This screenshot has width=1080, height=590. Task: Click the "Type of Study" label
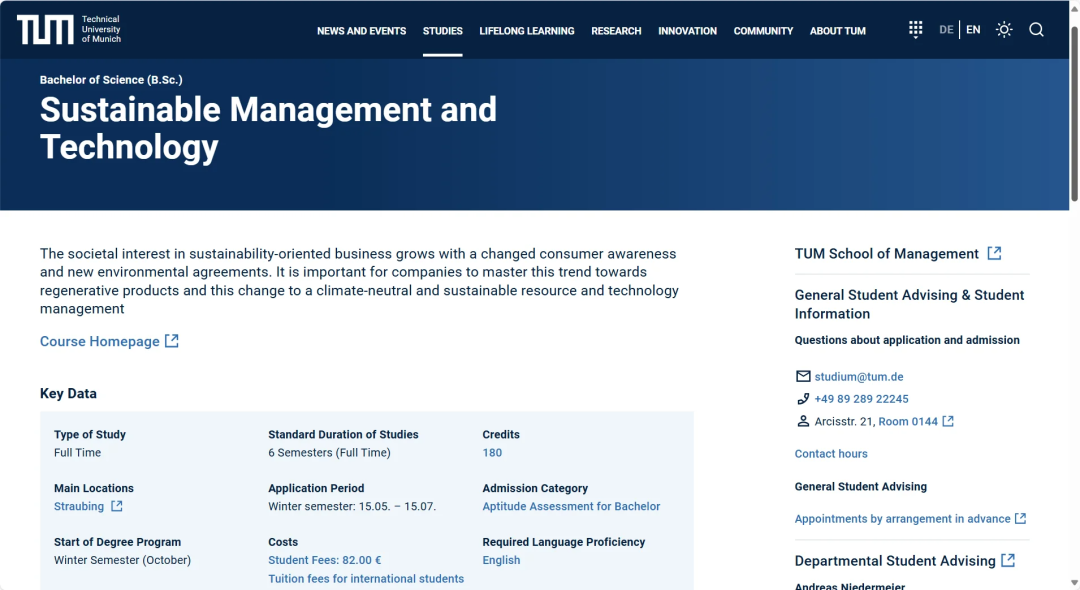(x=90, y=434)
